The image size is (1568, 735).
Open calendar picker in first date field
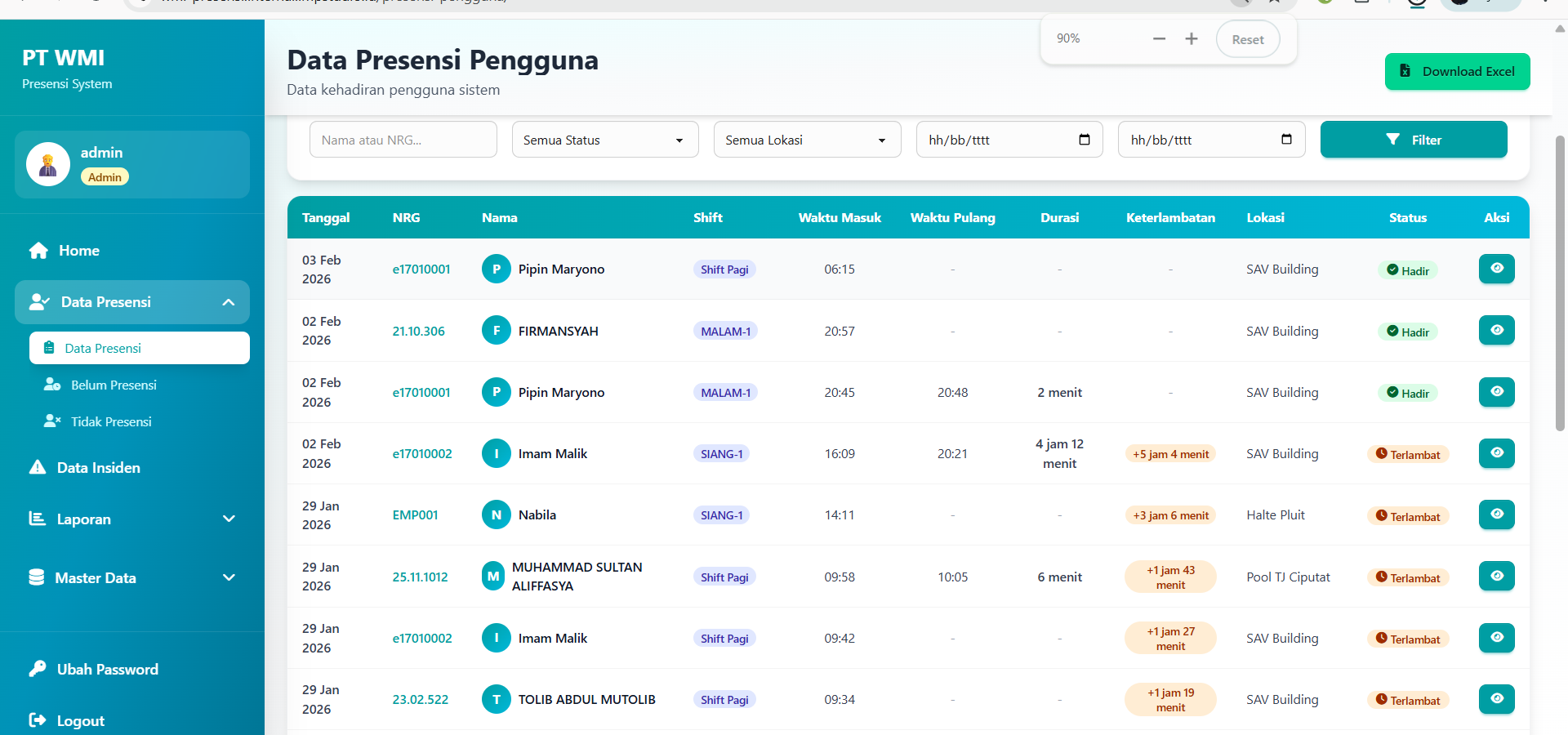pyautogui.click(x=1084, y=140)
